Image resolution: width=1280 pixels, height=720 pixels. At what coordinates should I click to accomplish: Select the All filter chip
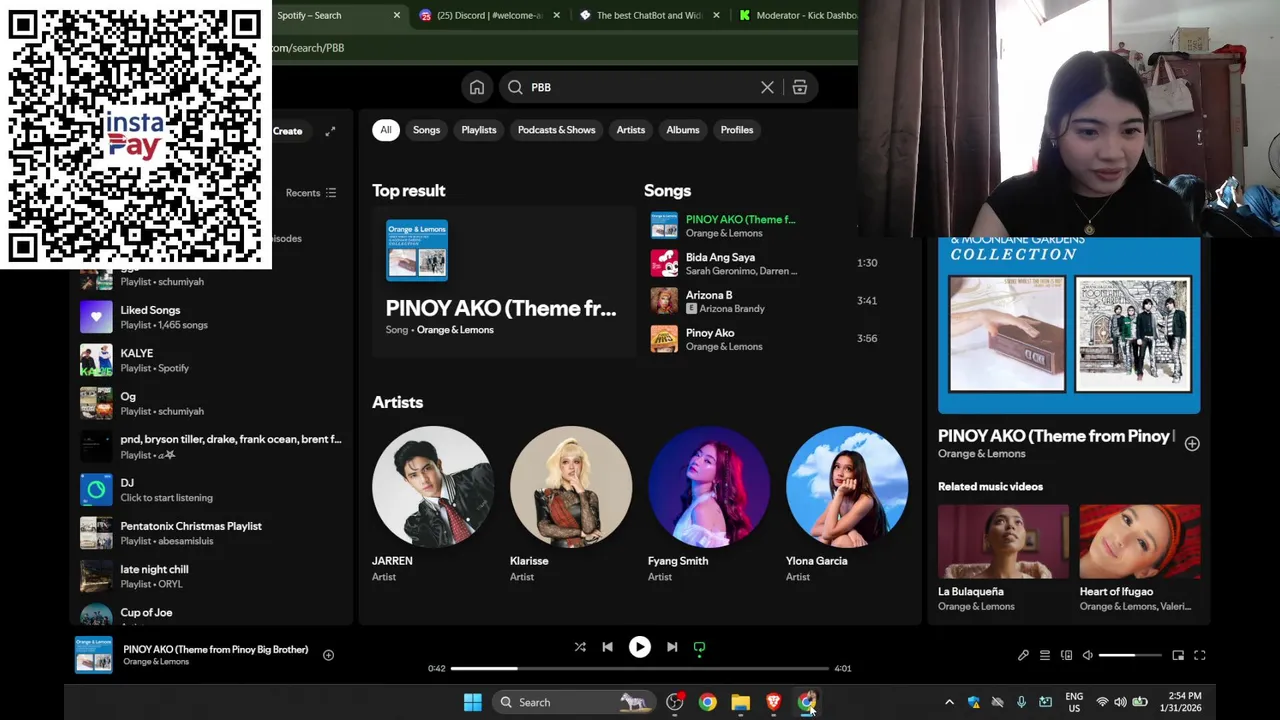pos(386,130)
